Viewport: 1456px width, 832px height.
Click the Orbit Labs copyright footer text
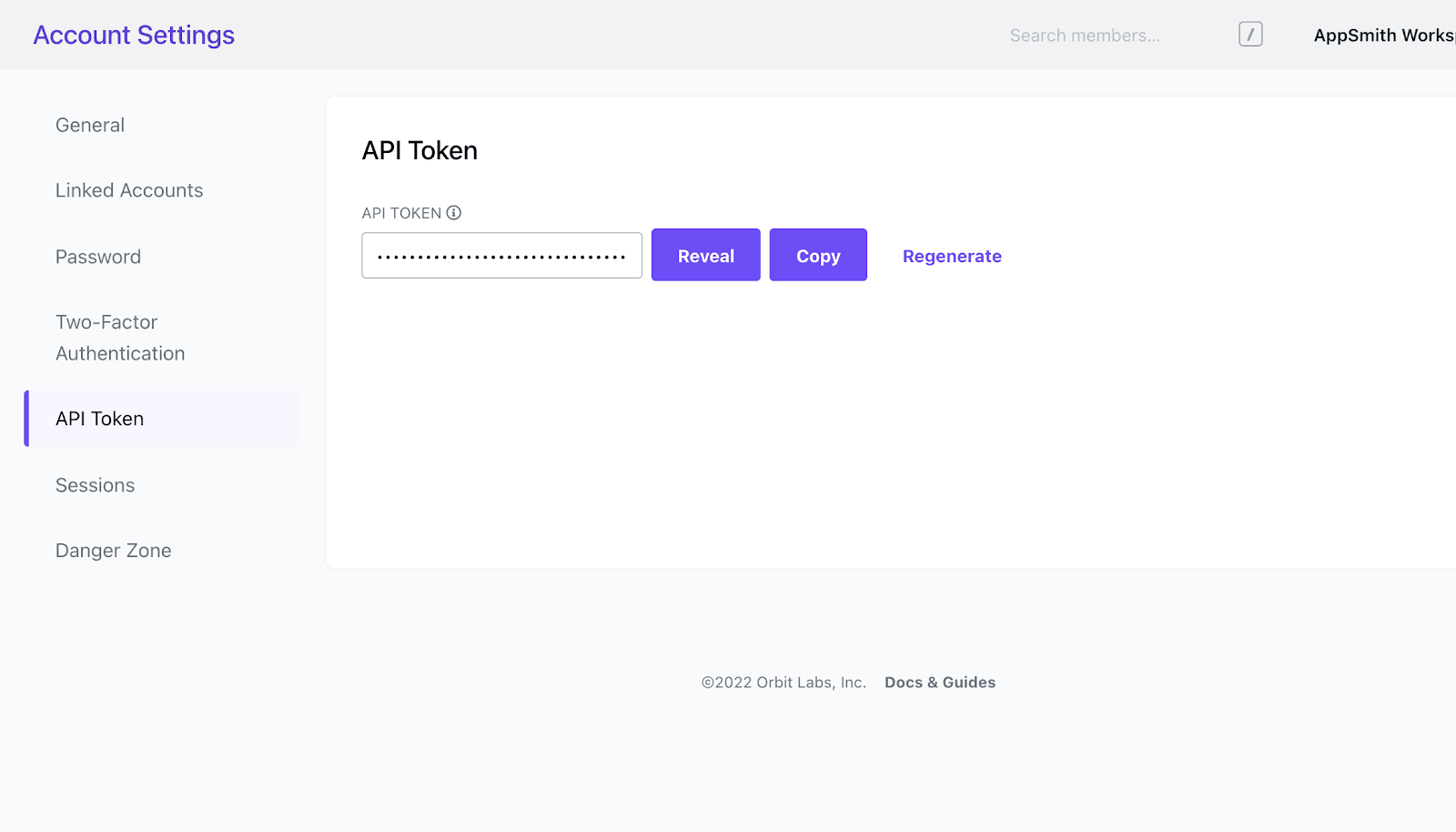(x=783, y=683)
